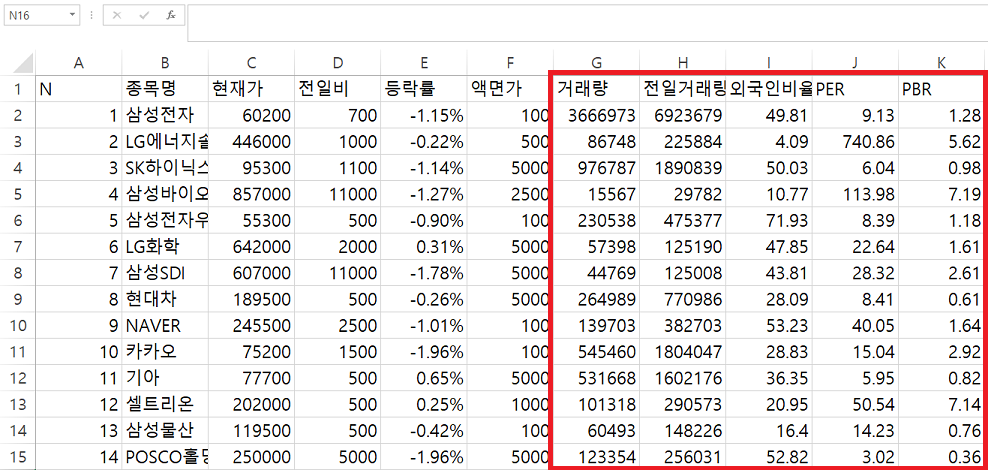988x470 pixels.
Task: Click the 종목명 header cell
Action: [x=165, y=89]
